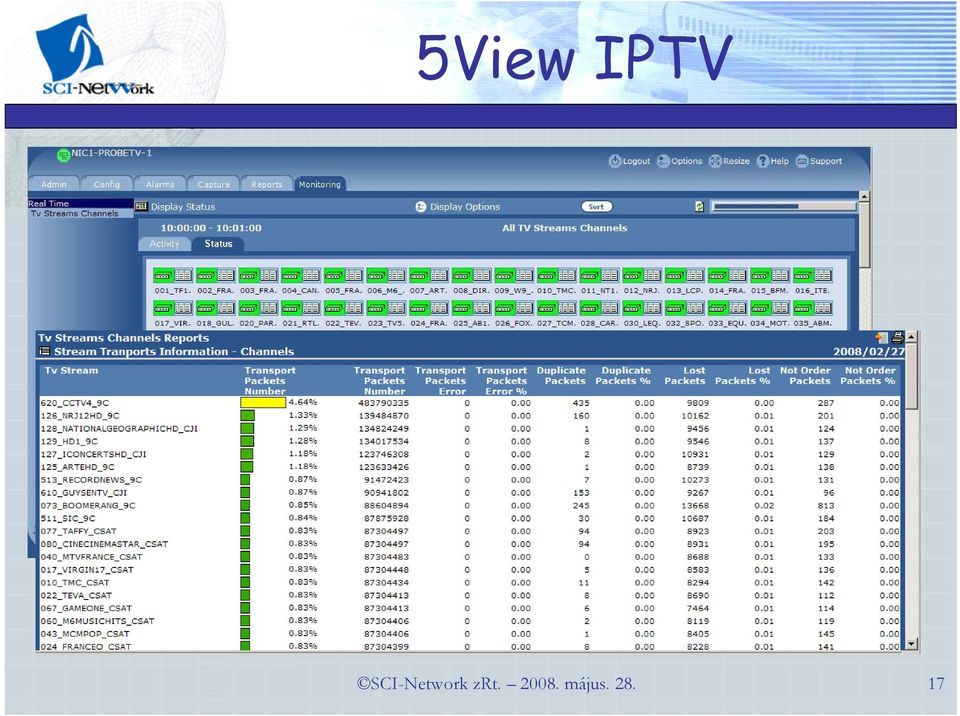Switch to the Admin tab

point(54,184)
